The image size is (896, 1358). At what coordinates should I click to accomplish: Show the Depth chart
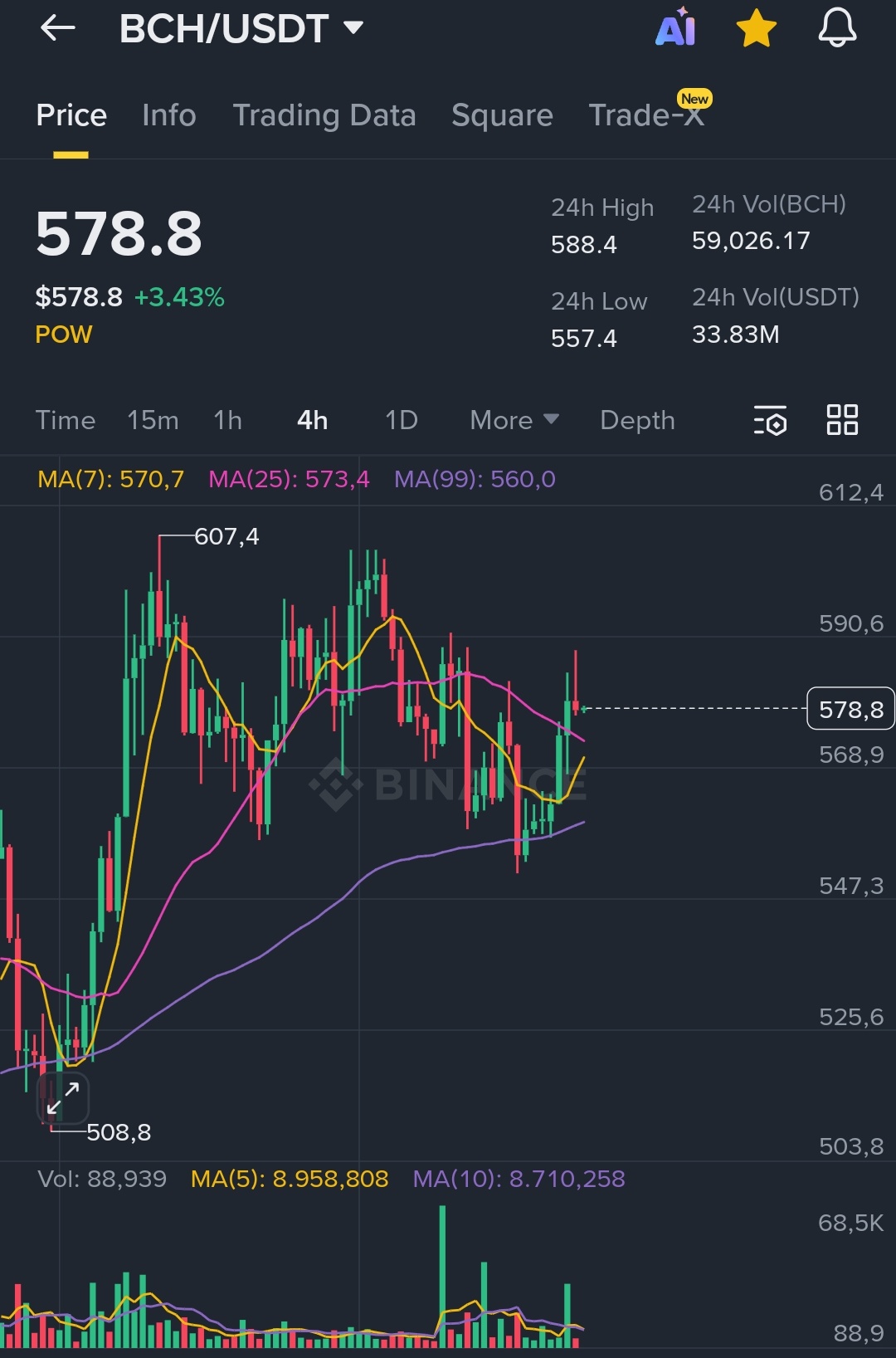(x=637, y=420)
